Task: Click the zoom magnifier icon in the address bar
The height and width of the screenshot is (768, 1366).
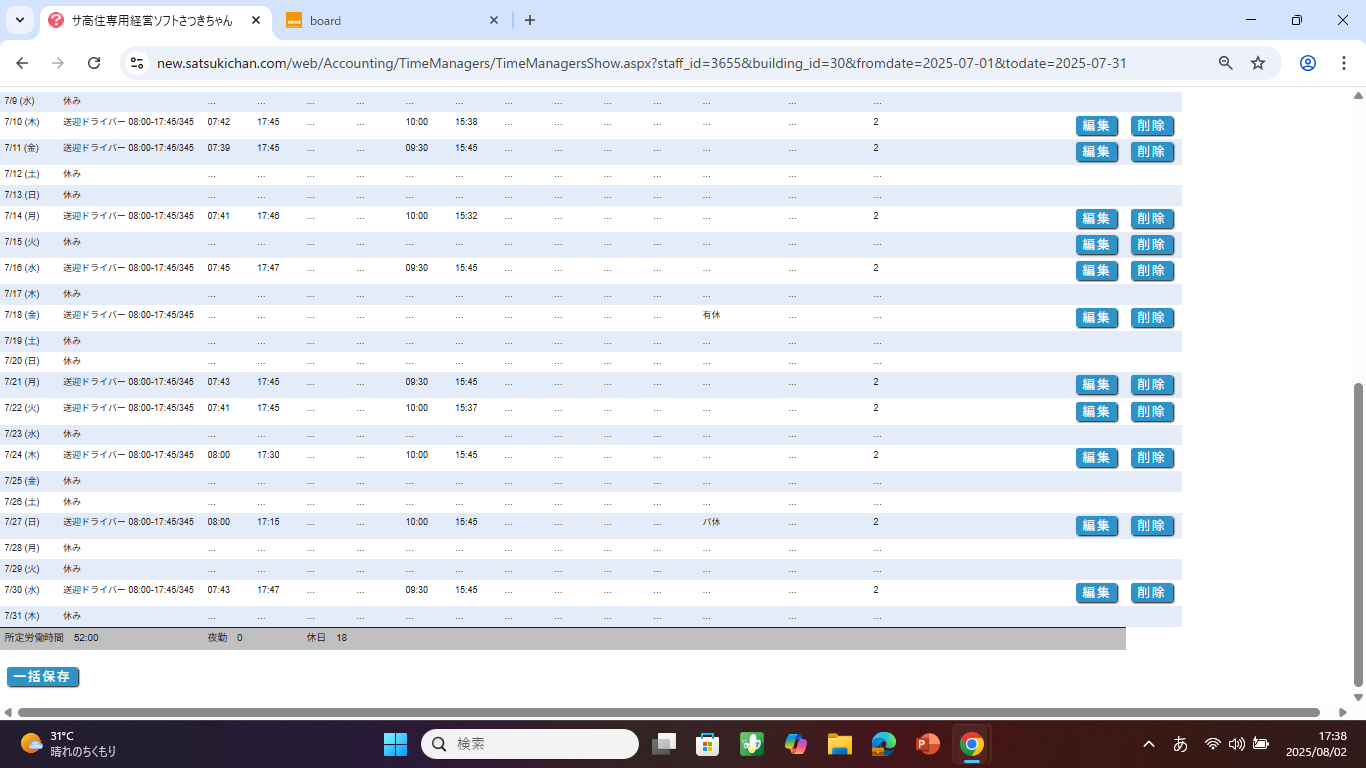Action: 1225,63
